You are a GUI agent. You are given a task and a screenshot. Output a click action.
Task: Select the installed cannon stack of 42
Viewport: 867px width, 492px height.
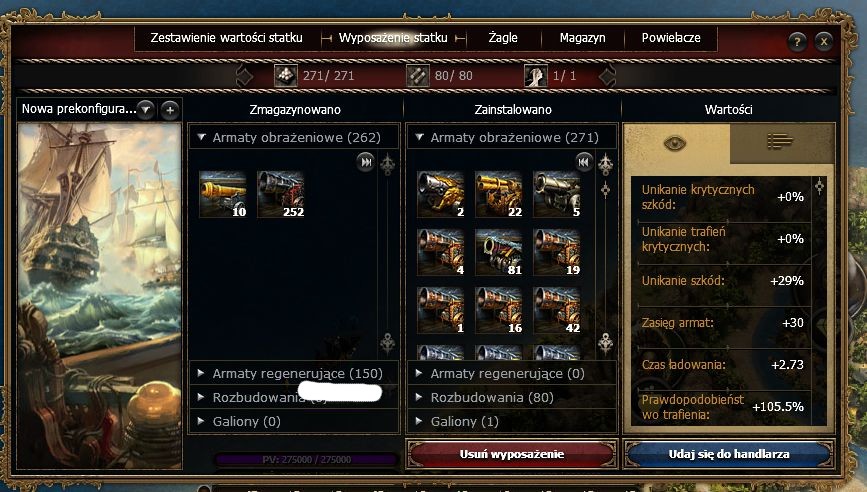tap(557, 311)
